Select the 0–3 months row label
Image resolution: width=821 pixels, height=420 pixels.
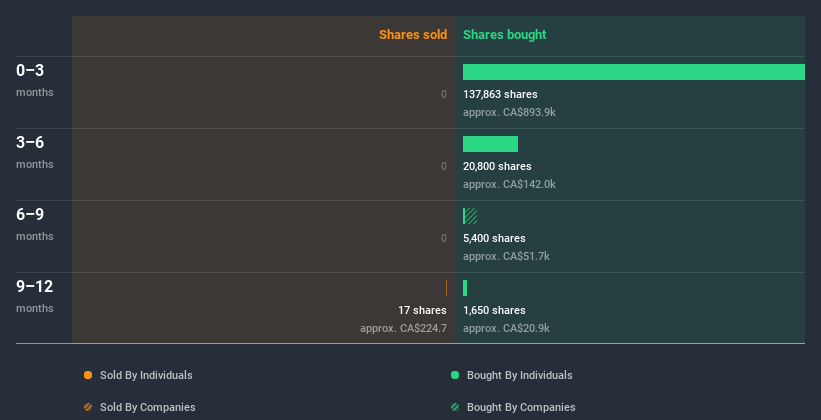coord(35,80)
